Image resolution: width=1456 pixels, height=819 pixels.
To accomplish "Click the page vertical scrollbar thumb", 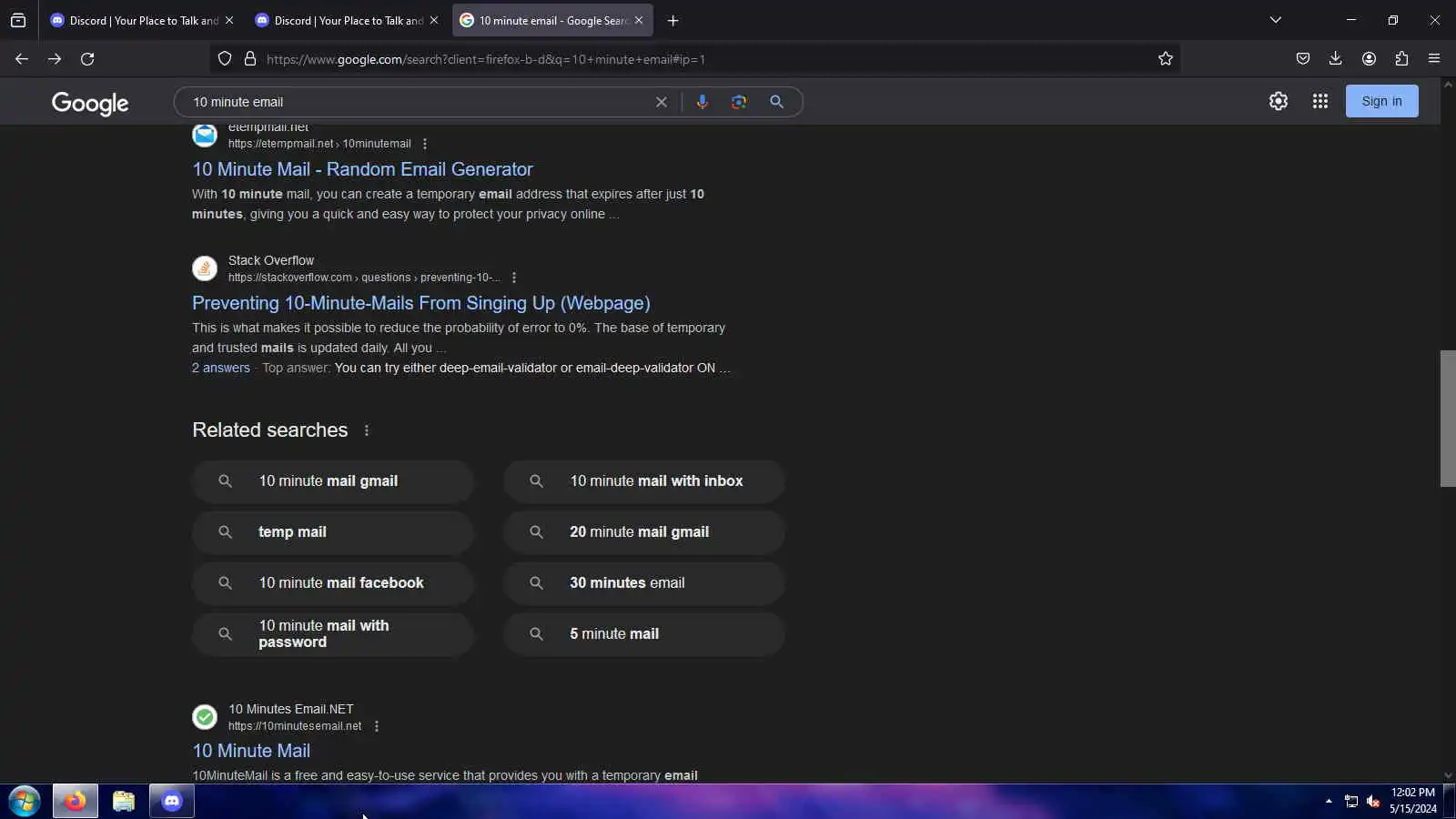I will 1448,419.
